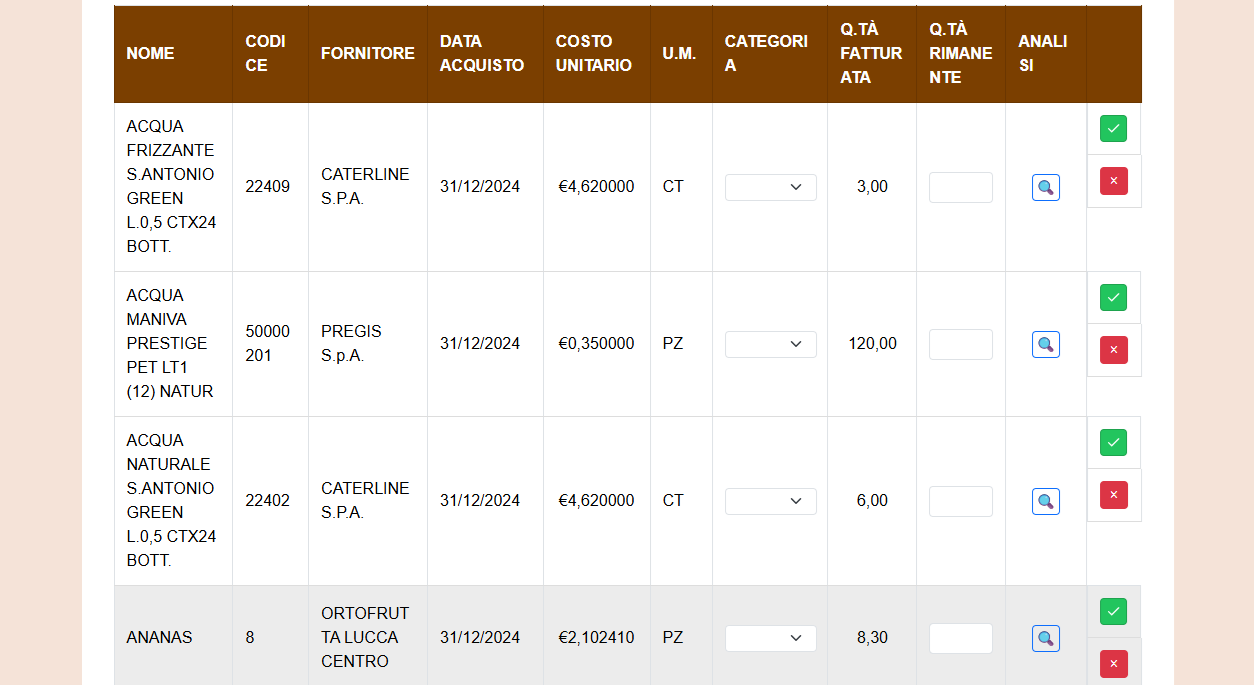Delete the ACQUA MANIVA PRESTIGE row
The image size is (1254, 685).
click(x=1113, y=350)
